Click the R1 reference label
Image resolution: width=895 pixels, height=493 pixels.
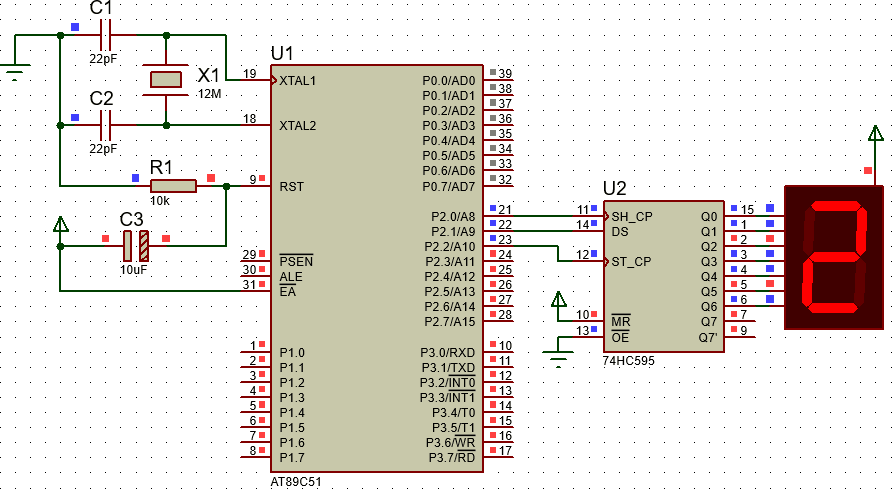(161, 167)
